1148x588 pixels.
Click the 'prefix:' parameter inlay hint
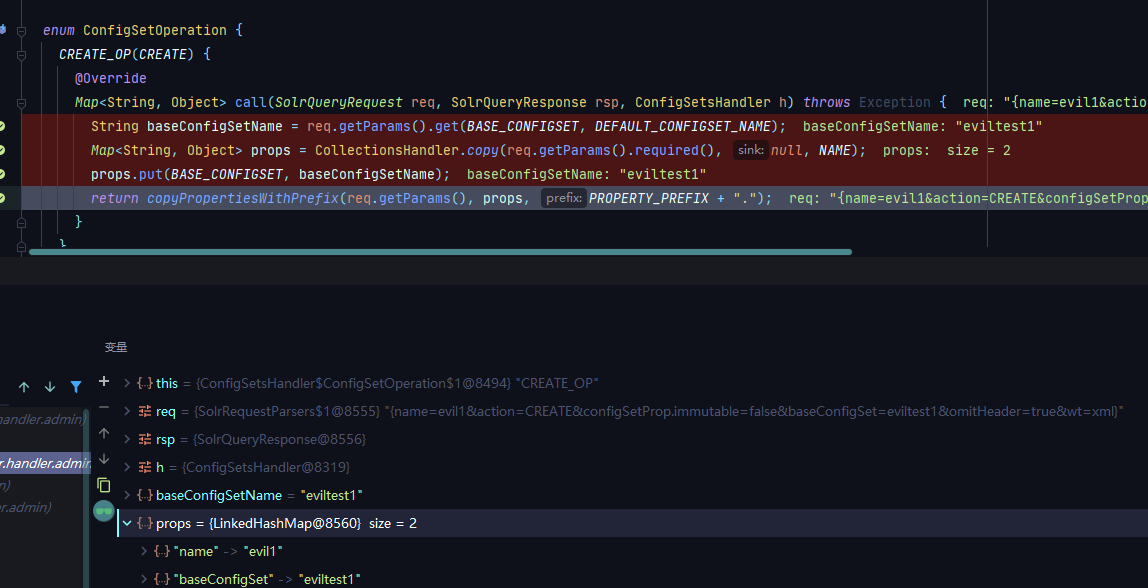pyautogui.click(x=563, y=198)
